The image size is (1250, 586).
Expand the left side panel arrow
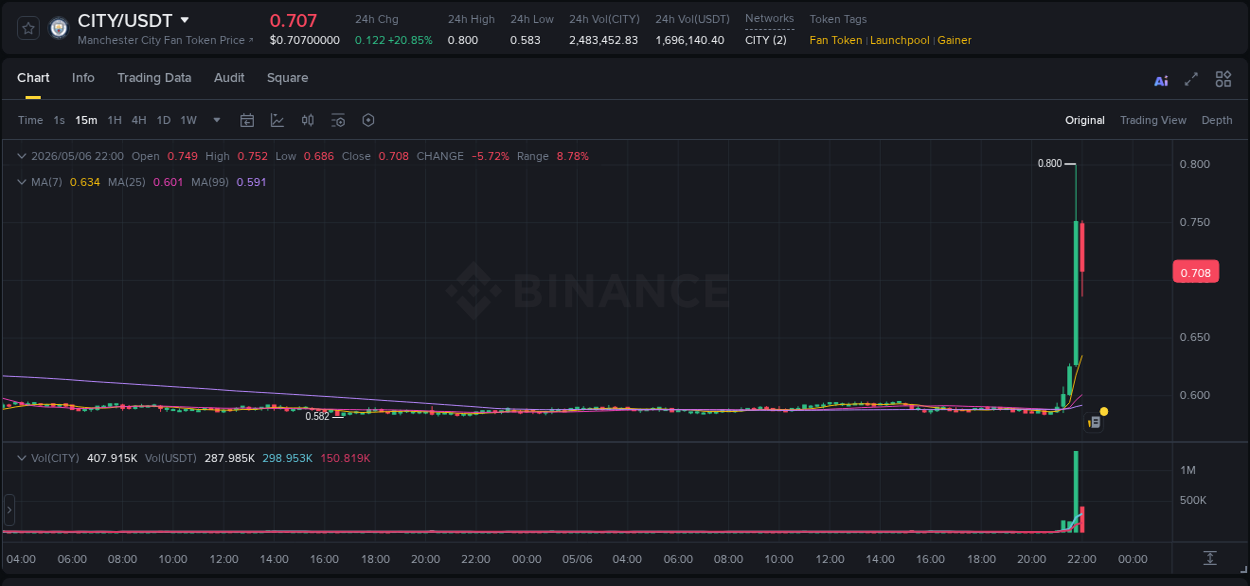pos(9,510)
